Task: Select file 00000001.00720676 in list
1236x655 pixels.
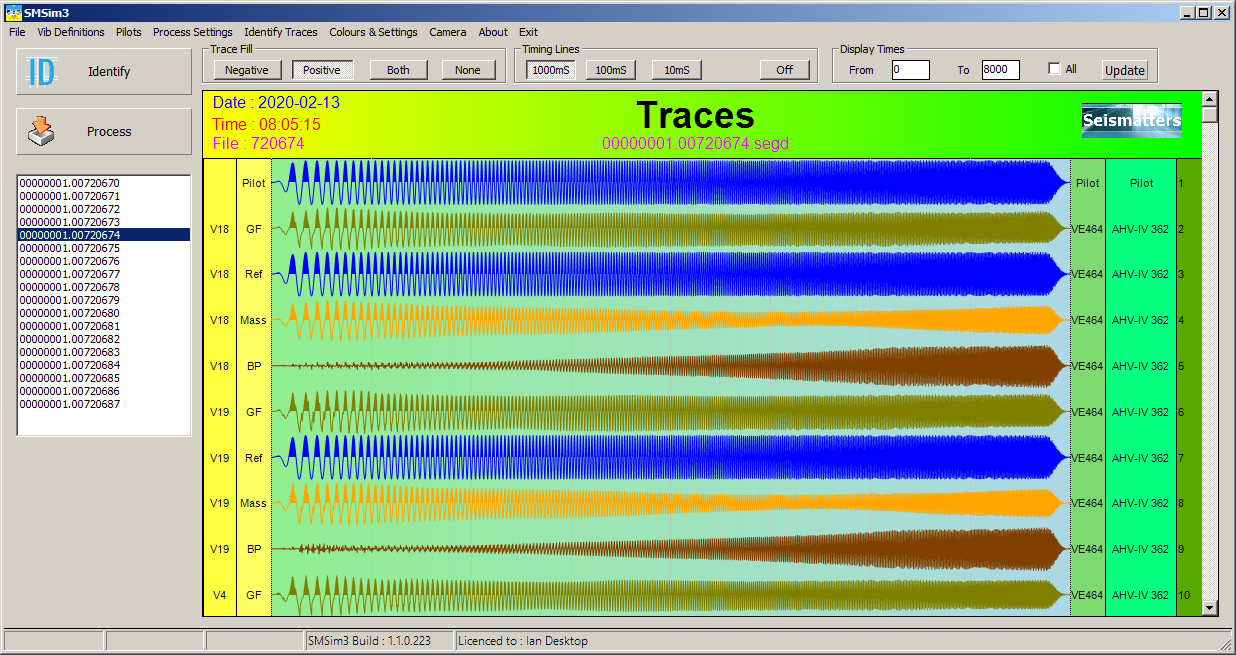Action: (x=104, y=261)
